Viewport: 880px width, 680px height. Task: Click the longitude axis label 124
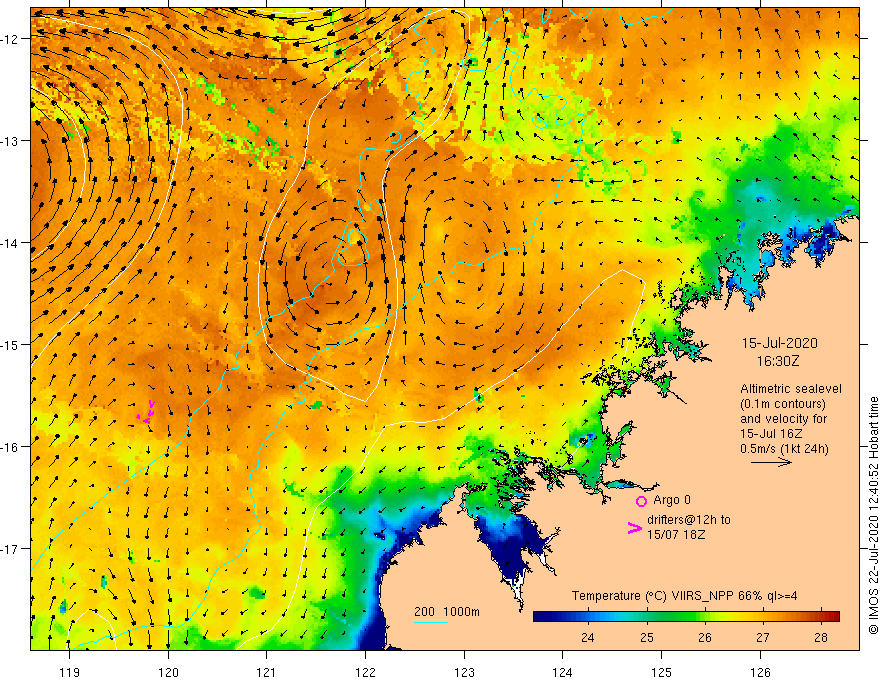pos(562,672)
